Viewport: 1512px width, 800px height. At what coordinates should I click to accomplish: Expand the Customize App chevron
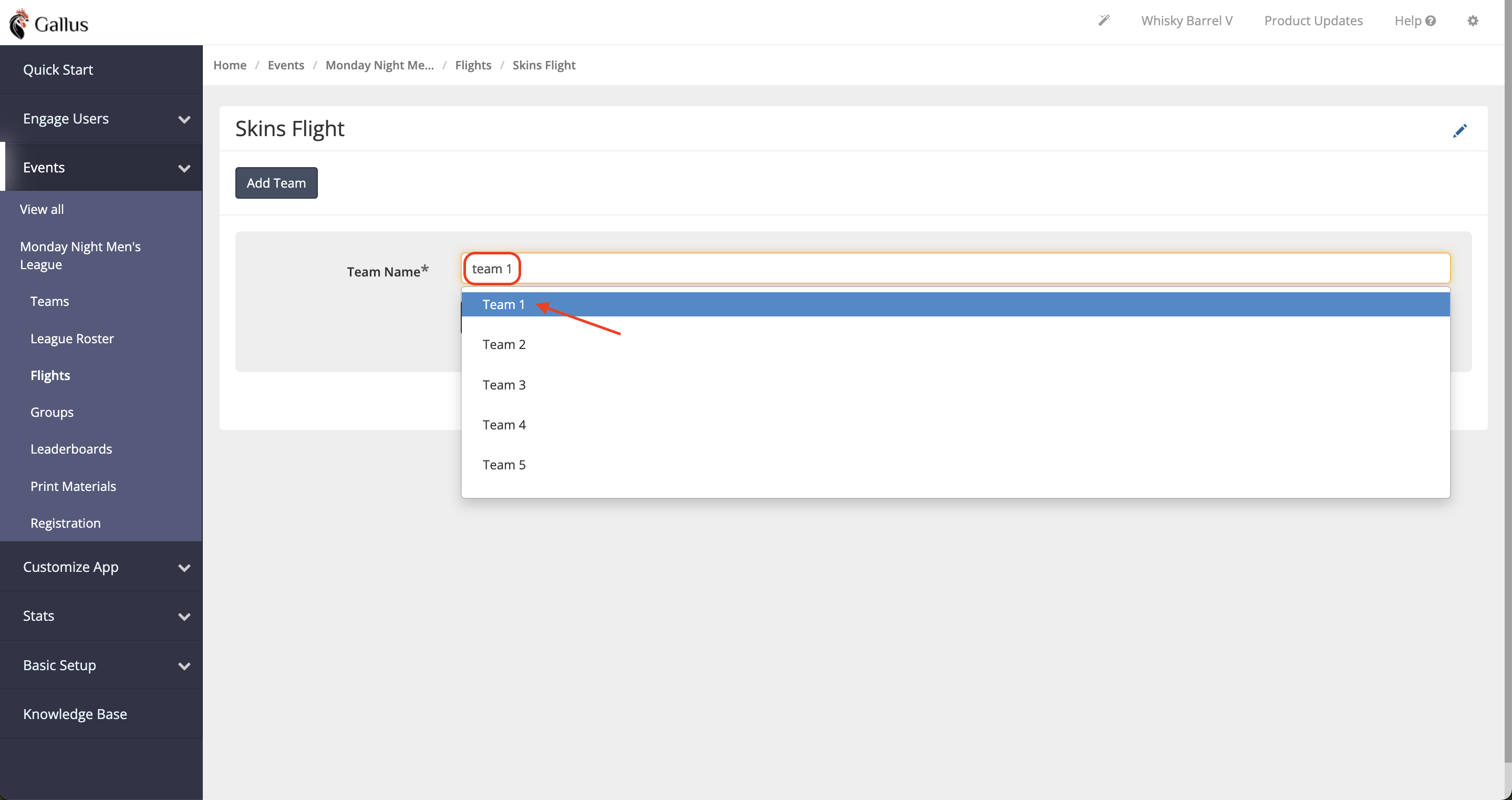click(x=184, y=567)
